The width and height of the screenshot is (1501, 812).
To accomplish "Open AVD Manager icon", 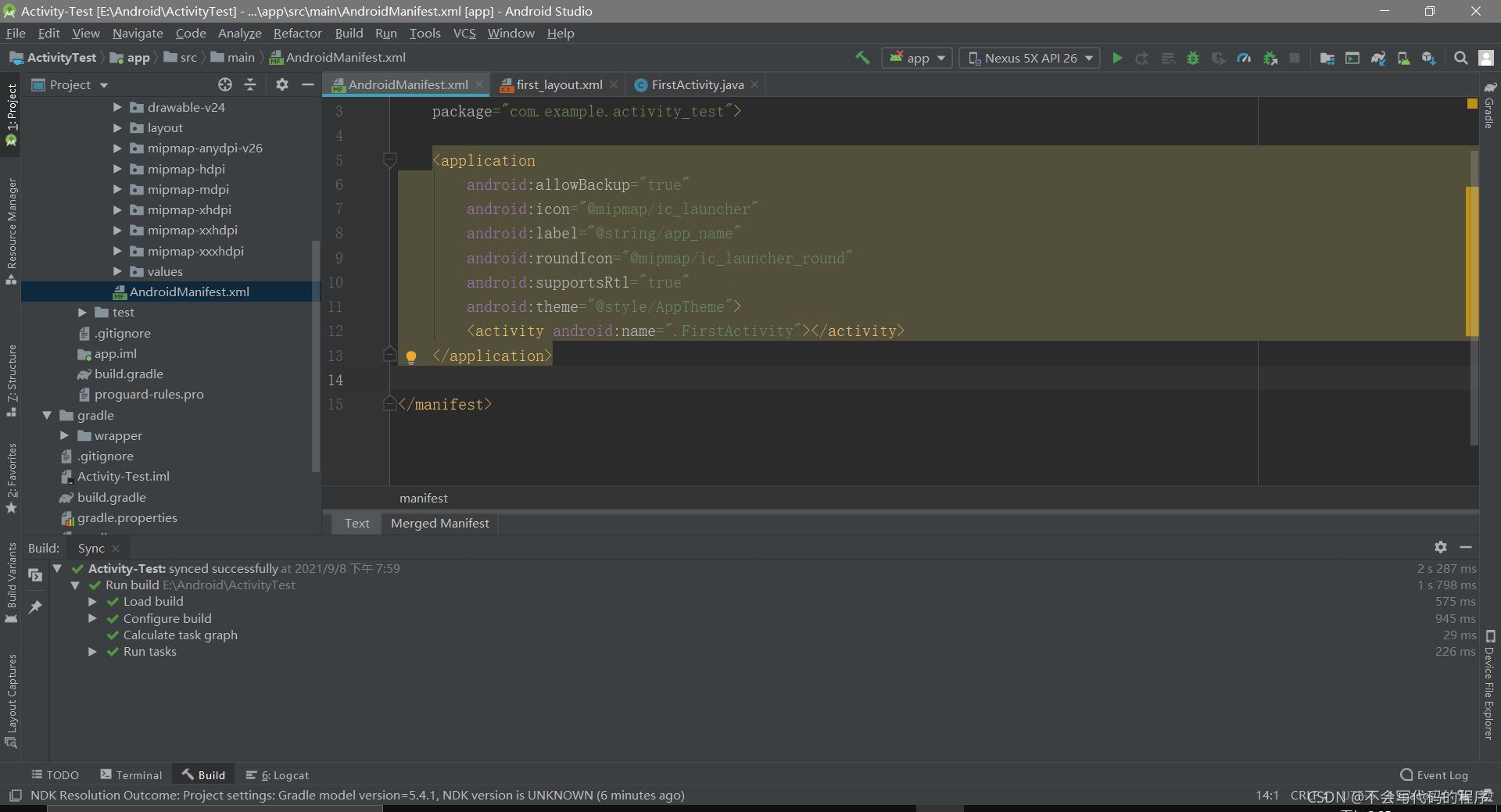I will (1404, 58).
